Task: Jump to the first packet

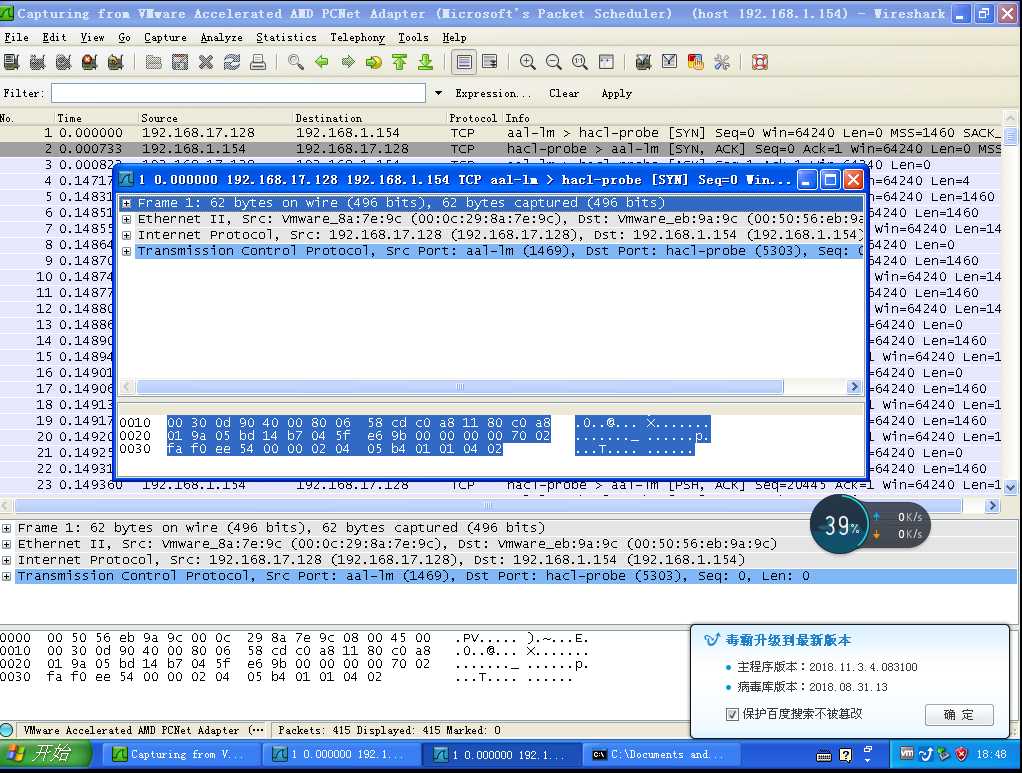Action: (400, 62)
